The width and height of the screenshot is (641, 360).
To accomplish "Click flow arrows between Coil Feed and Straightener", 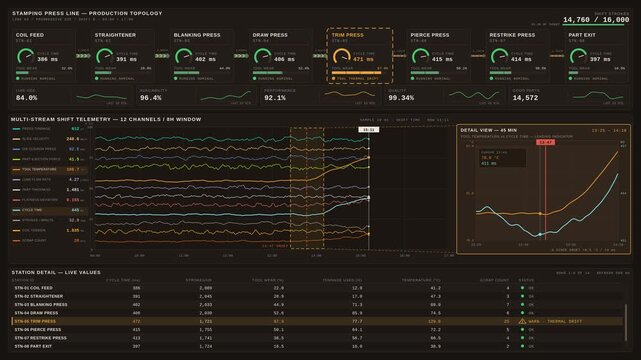I will click(x=83, y=56).
